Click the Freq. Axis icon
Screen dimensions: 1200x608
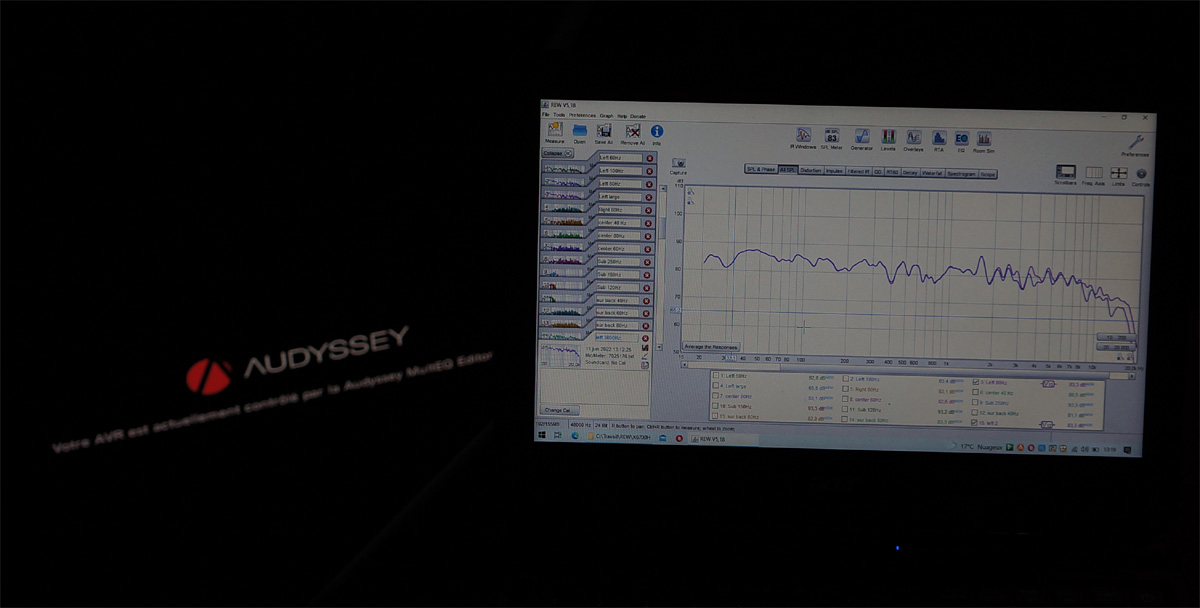(1094, 172)
